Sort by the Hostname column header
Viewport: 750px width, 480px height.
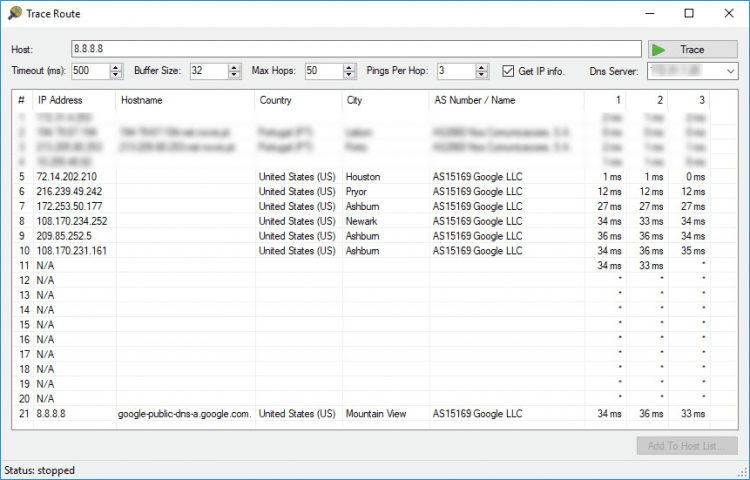coord(140,100)
